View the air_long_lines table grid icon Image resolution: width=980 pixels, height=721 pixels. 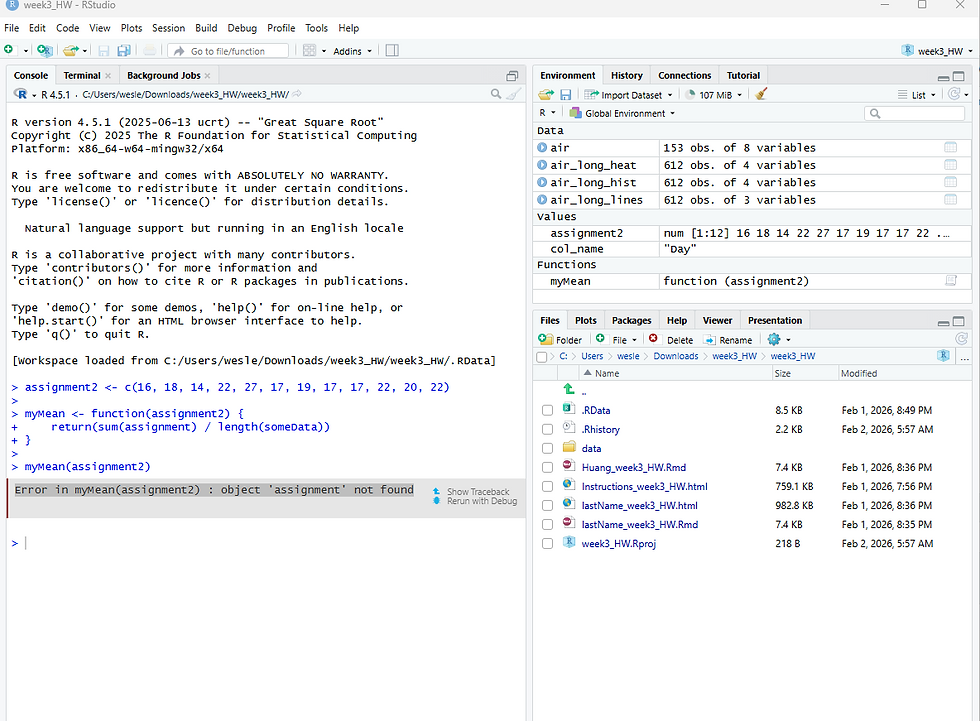950,200
